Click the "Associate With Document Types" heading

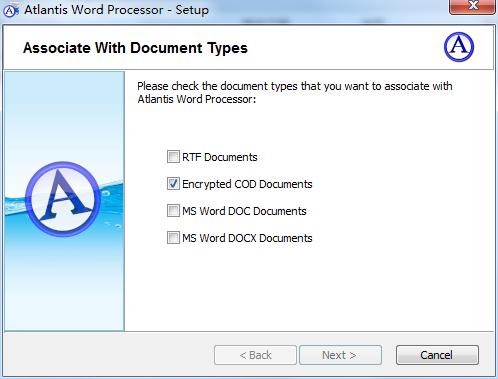(x=135, y=48)
